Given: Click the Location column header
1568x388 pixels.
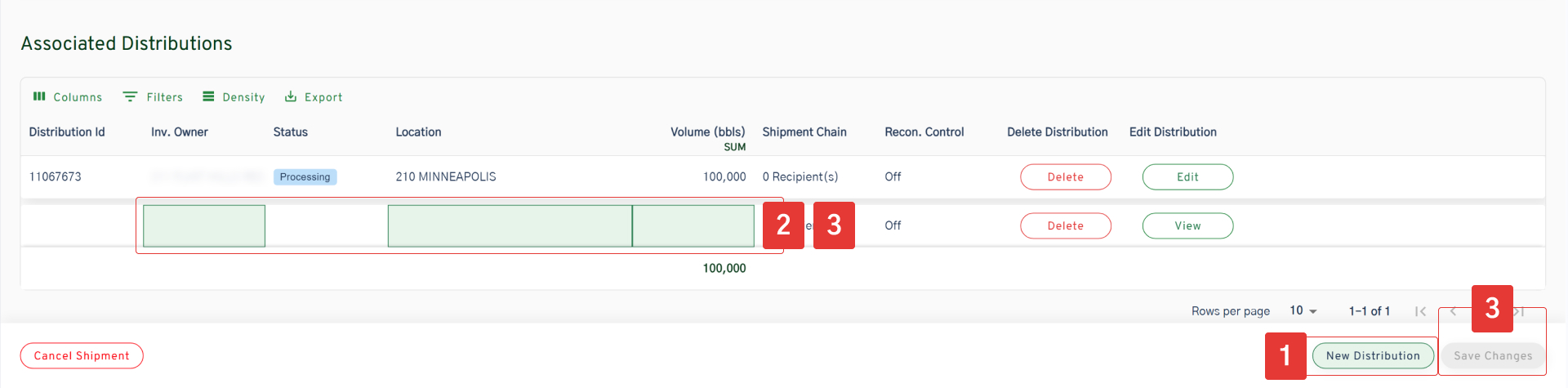Looking at the screenshot, I should (x=418, y=132).
